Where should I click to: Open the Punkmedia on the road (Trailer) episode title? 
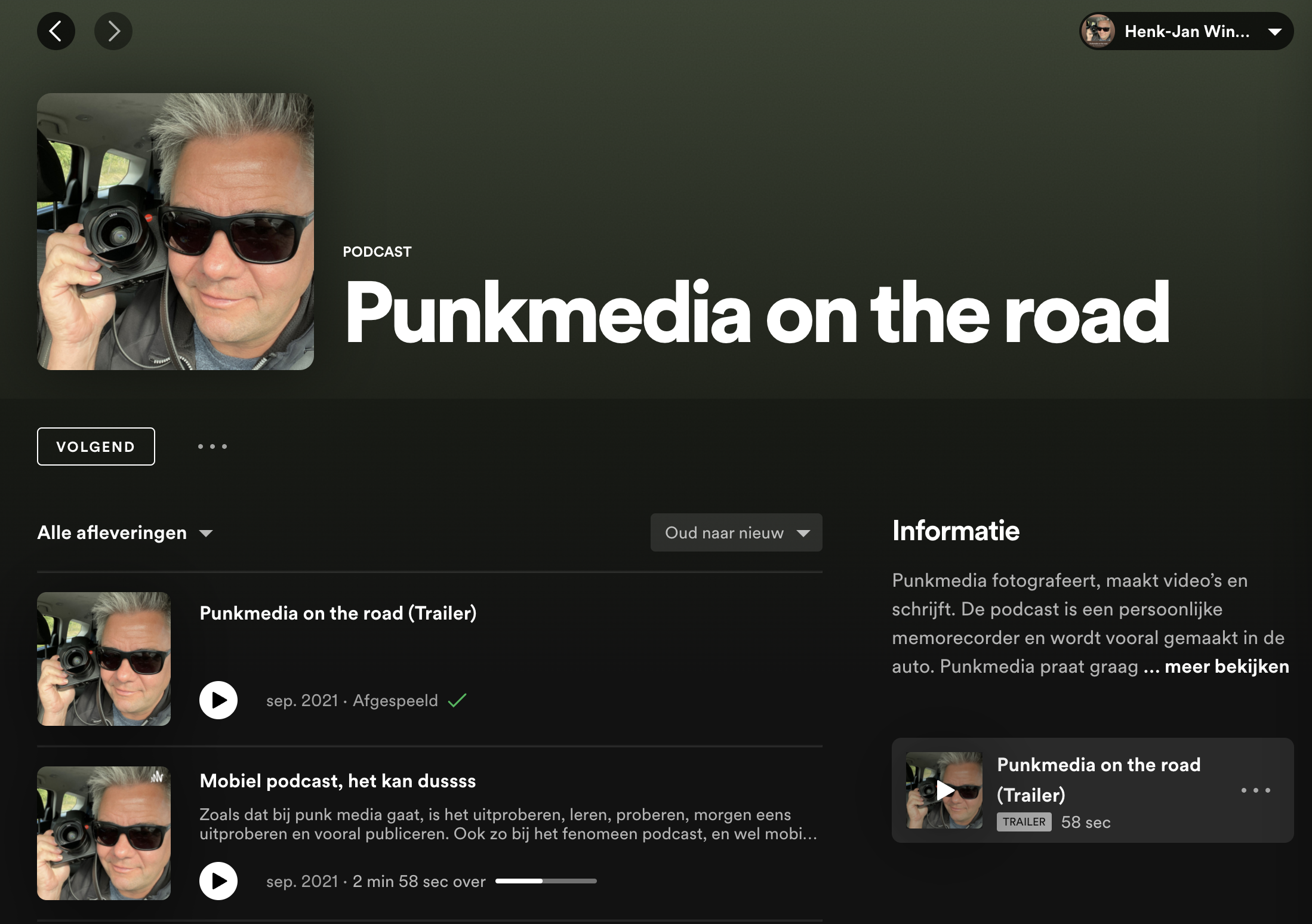pos(338,613)
